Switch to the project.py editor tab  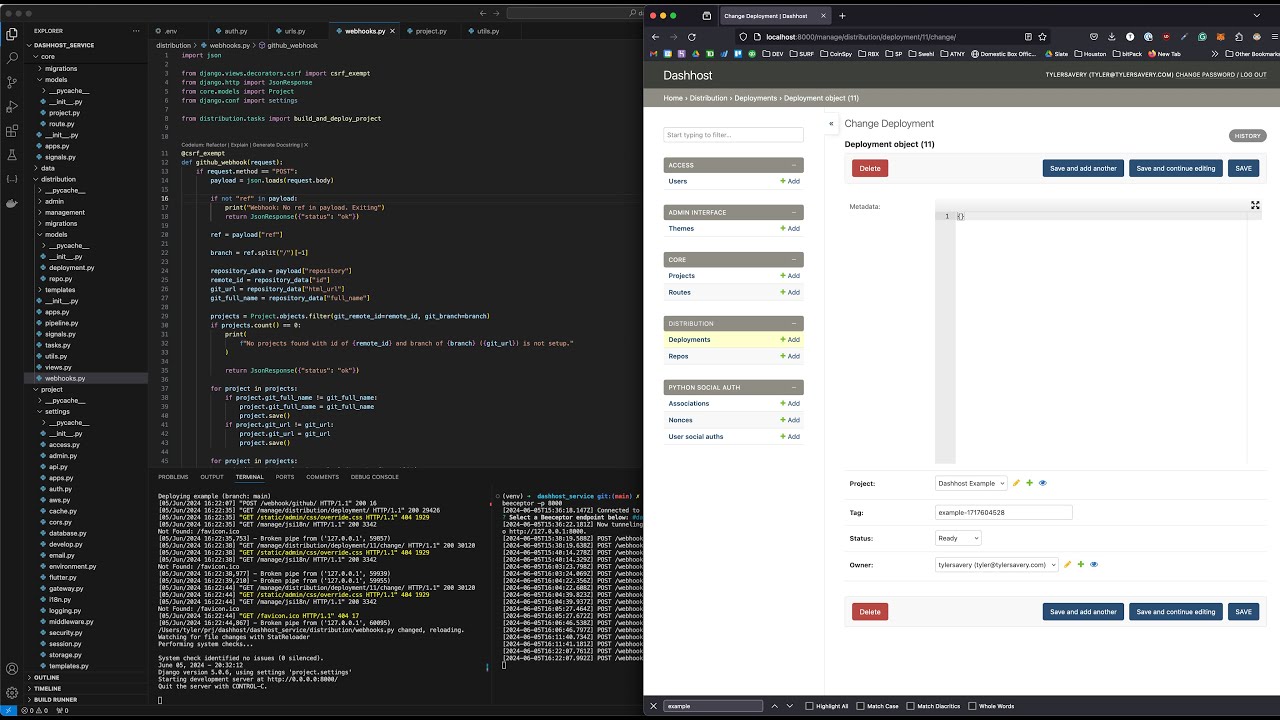[x=431, y=31]
